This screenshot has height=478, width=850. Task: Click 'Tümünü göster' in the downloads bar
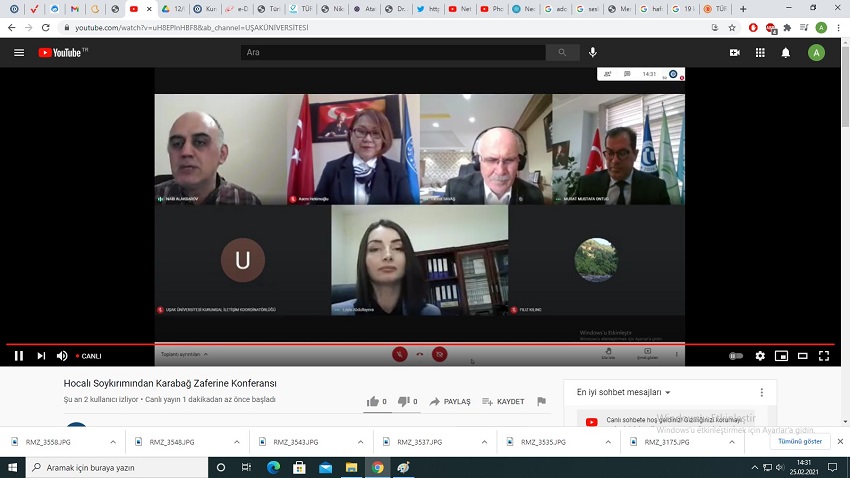click(799, 441)
